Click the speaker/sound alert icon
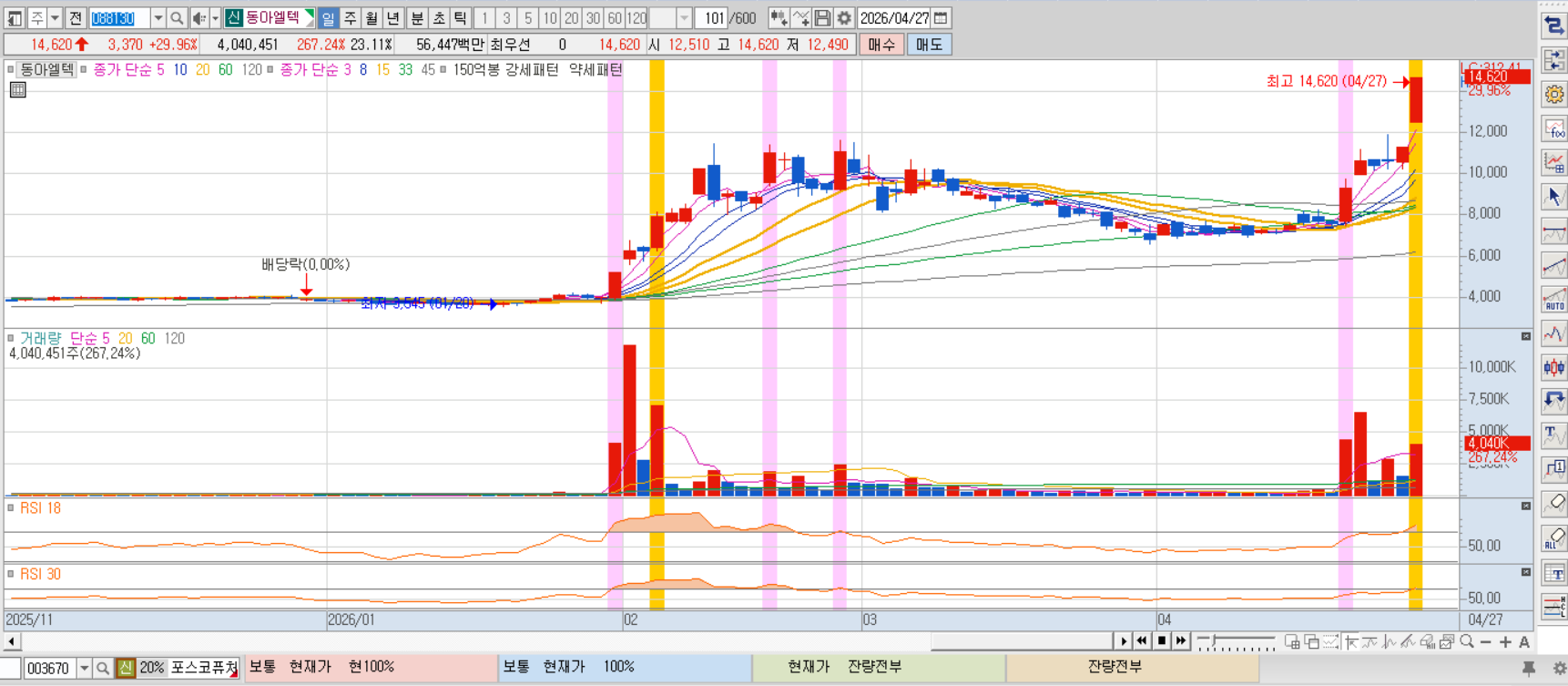The height and width of the screenshot is (686, 1568). [199, 18]
